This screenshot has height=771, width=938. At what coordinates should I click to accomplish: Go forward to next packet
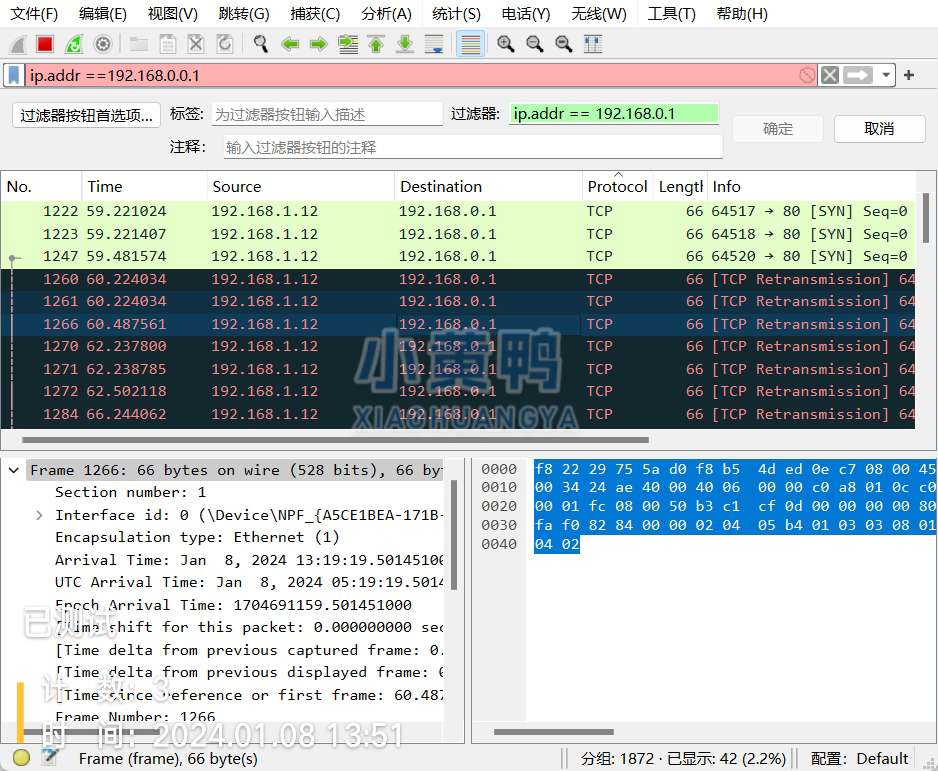pos(318,44)
